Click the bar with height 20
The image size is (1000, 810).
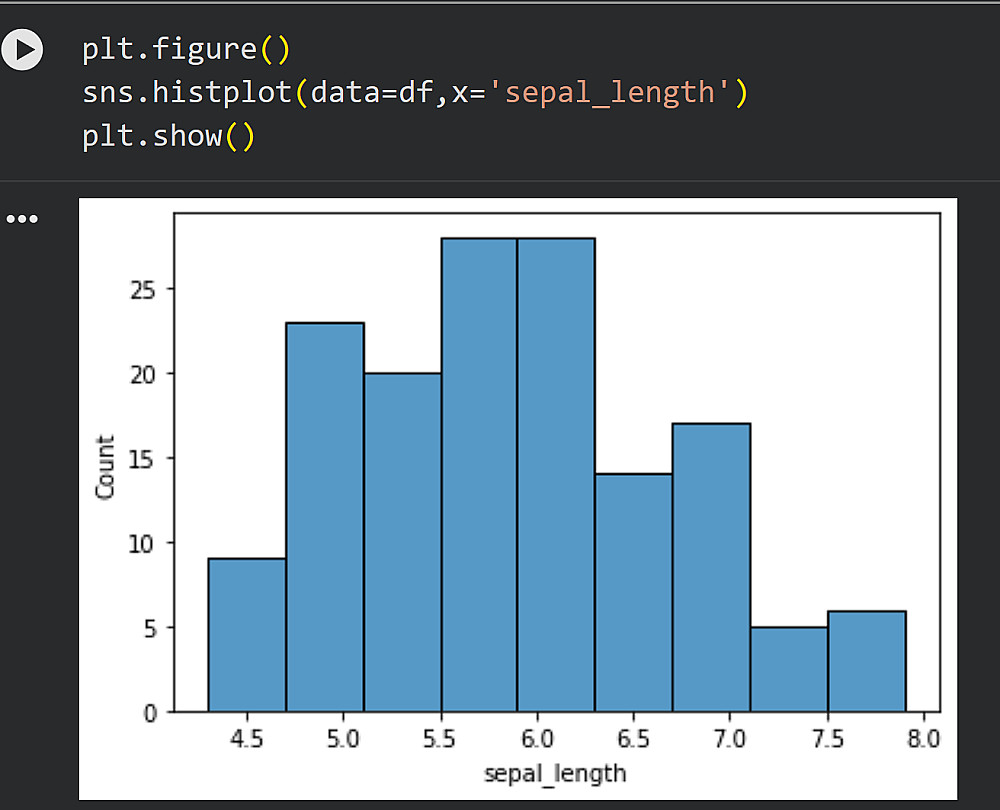click(403, 542)
